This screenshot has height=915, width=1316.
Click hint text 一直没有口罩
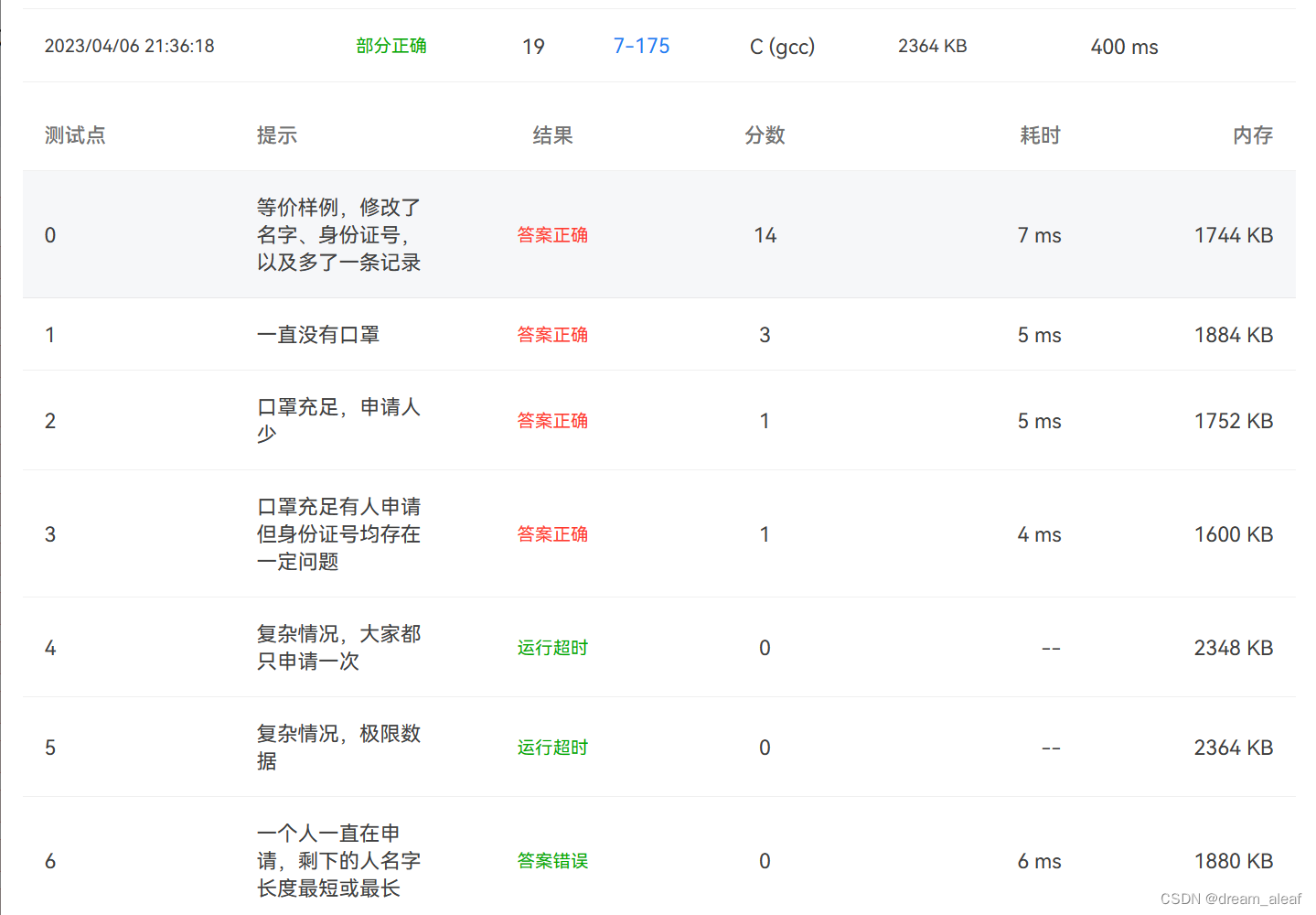[318, 335]
